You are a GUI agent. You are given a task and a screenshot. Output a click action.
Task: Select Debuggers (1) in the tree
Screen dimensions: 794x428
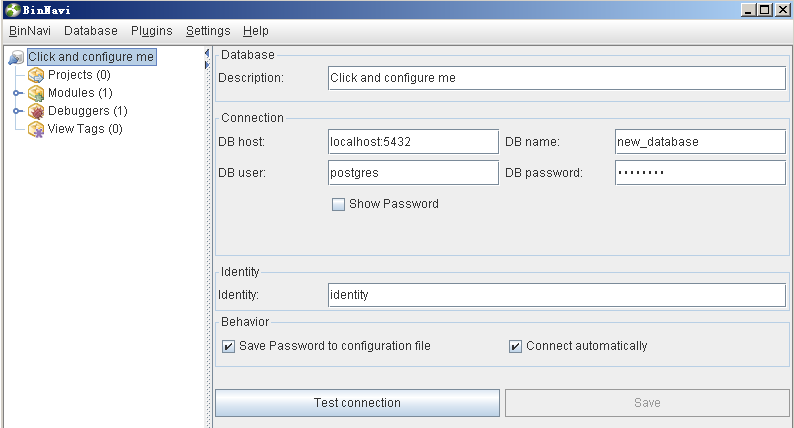[x=88, y=110]
